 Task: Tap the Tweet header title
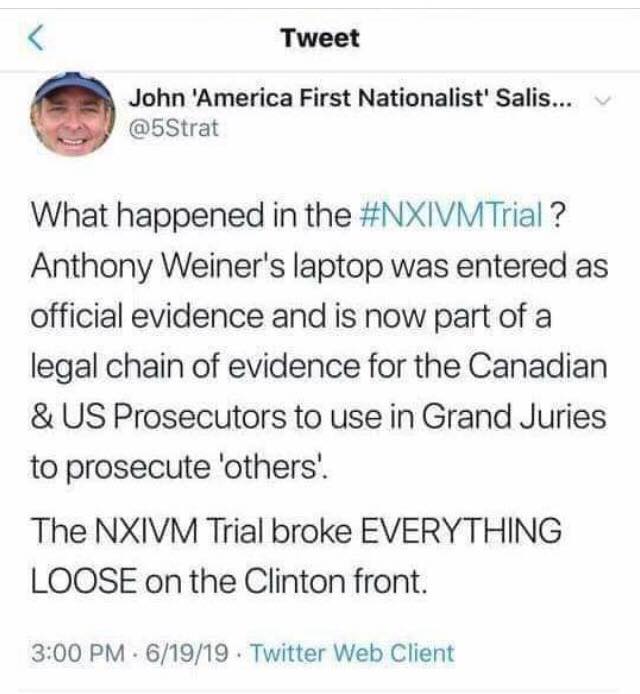(x=319, y=39)
